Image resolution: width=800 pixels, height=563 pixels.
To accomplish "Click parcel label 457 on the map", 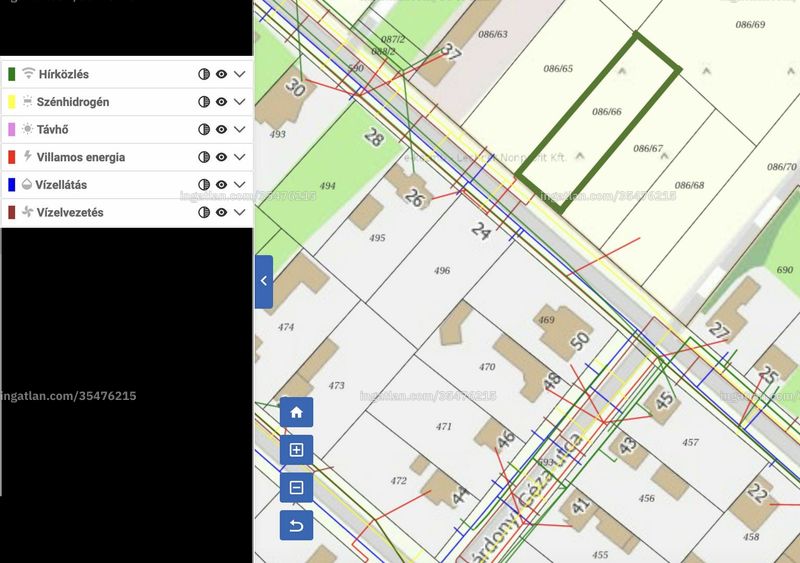I will tap(690, 443).
